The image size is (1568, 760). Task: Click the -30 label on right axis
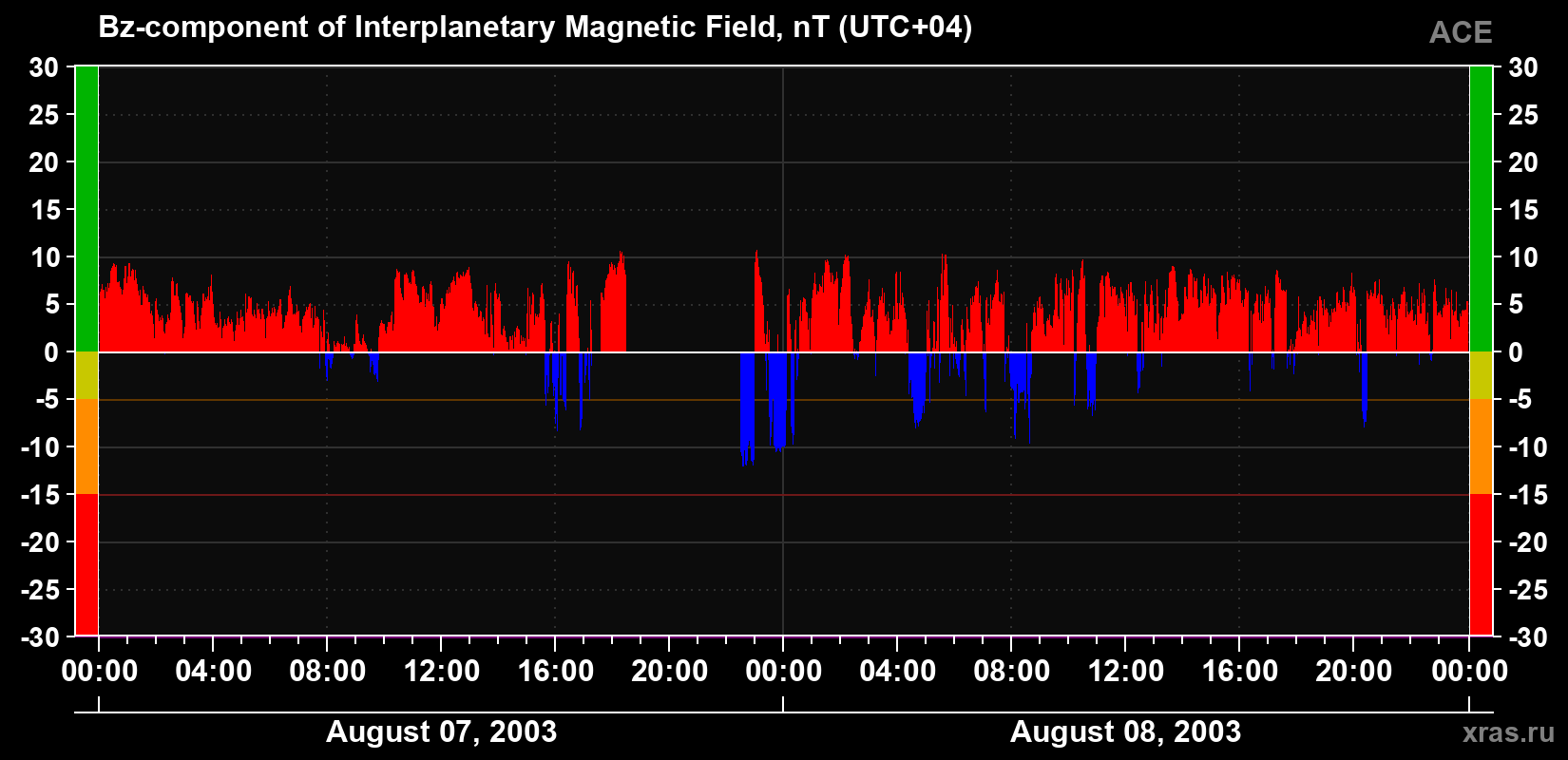point(1528,637)
